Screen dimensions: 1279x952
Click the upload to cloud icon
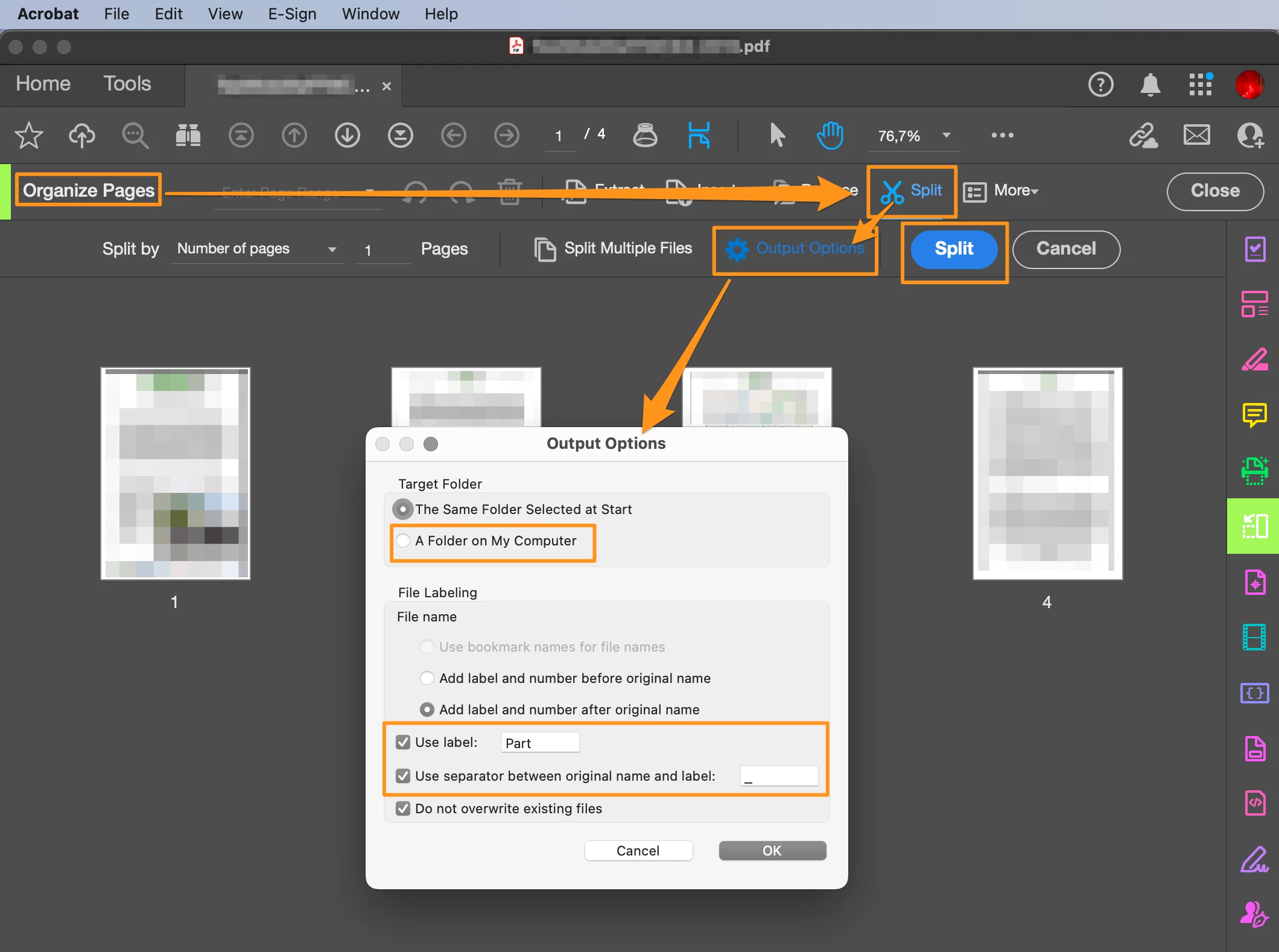[x=81, y=135]
